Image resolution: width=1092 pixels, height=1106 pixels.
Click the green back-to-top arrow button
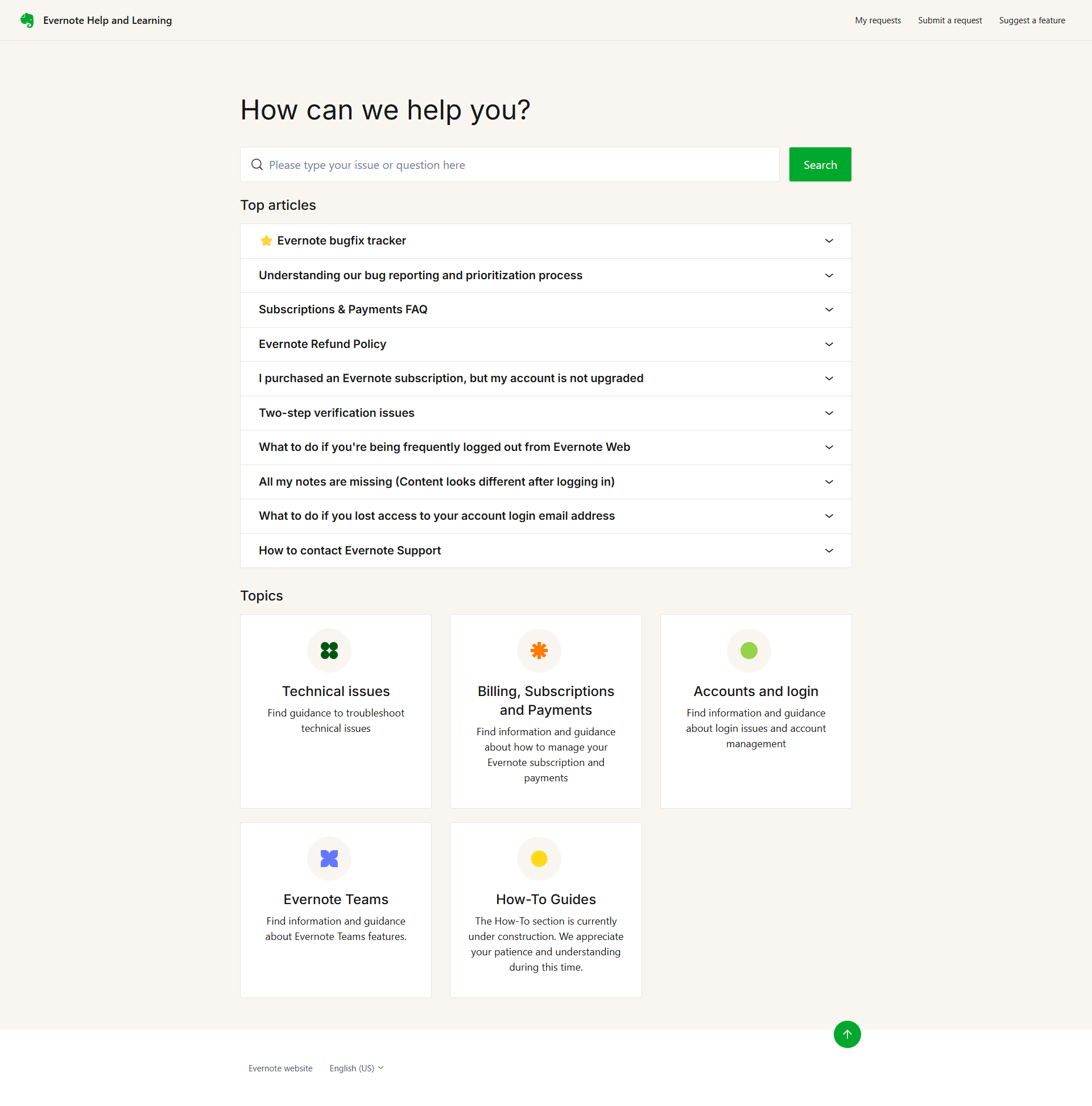pyautogui.click(x=847, y=1034)
